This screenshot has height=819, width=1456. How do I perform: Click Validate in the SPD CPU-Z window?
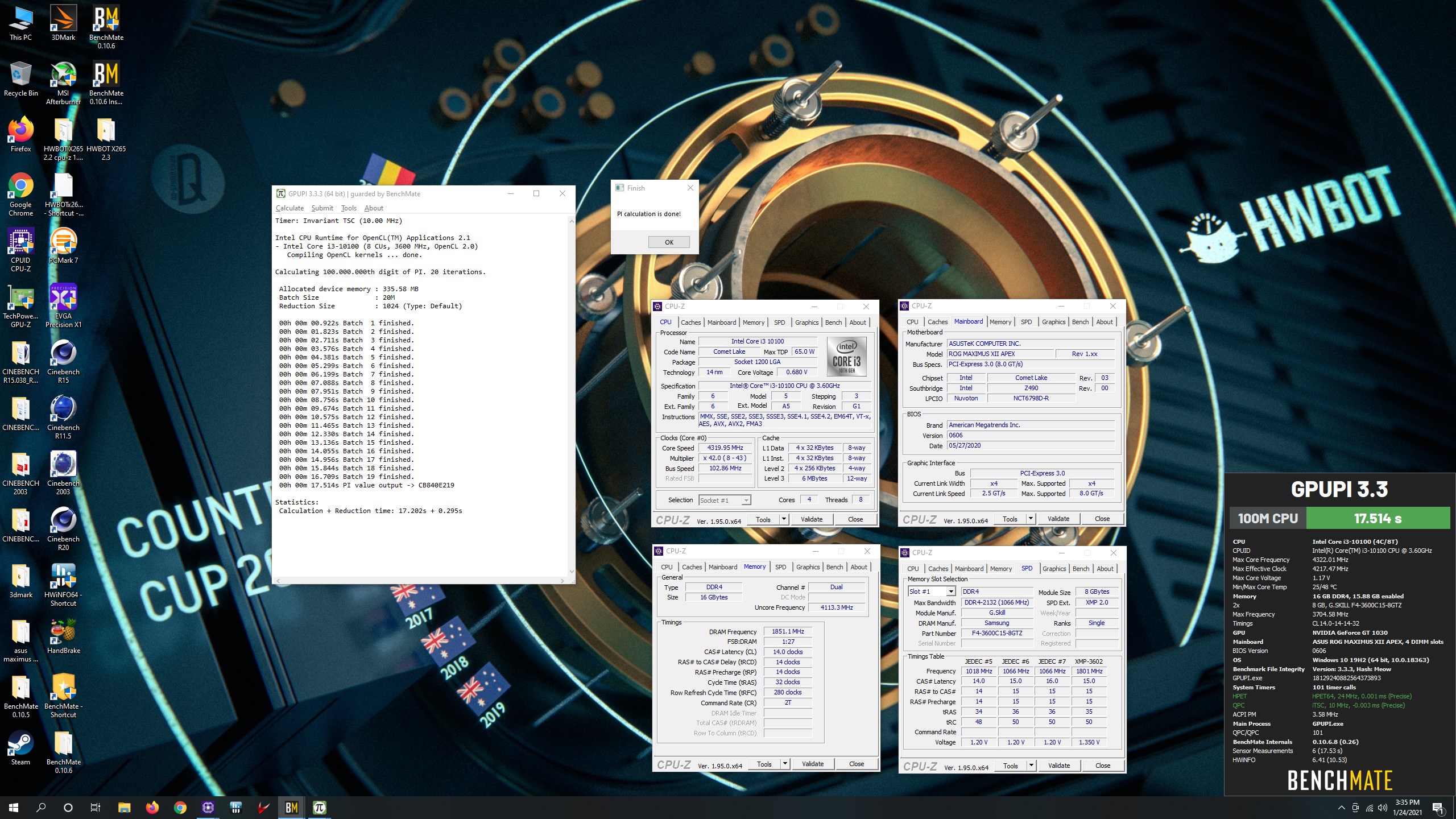(x=1058, y=766)
